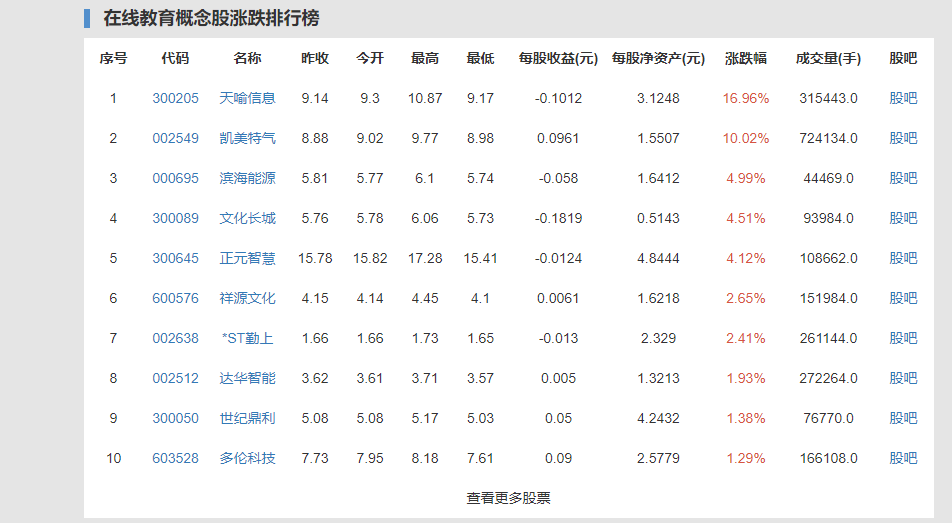
Task: Click the 名称 column header
Action: [247, 58]
